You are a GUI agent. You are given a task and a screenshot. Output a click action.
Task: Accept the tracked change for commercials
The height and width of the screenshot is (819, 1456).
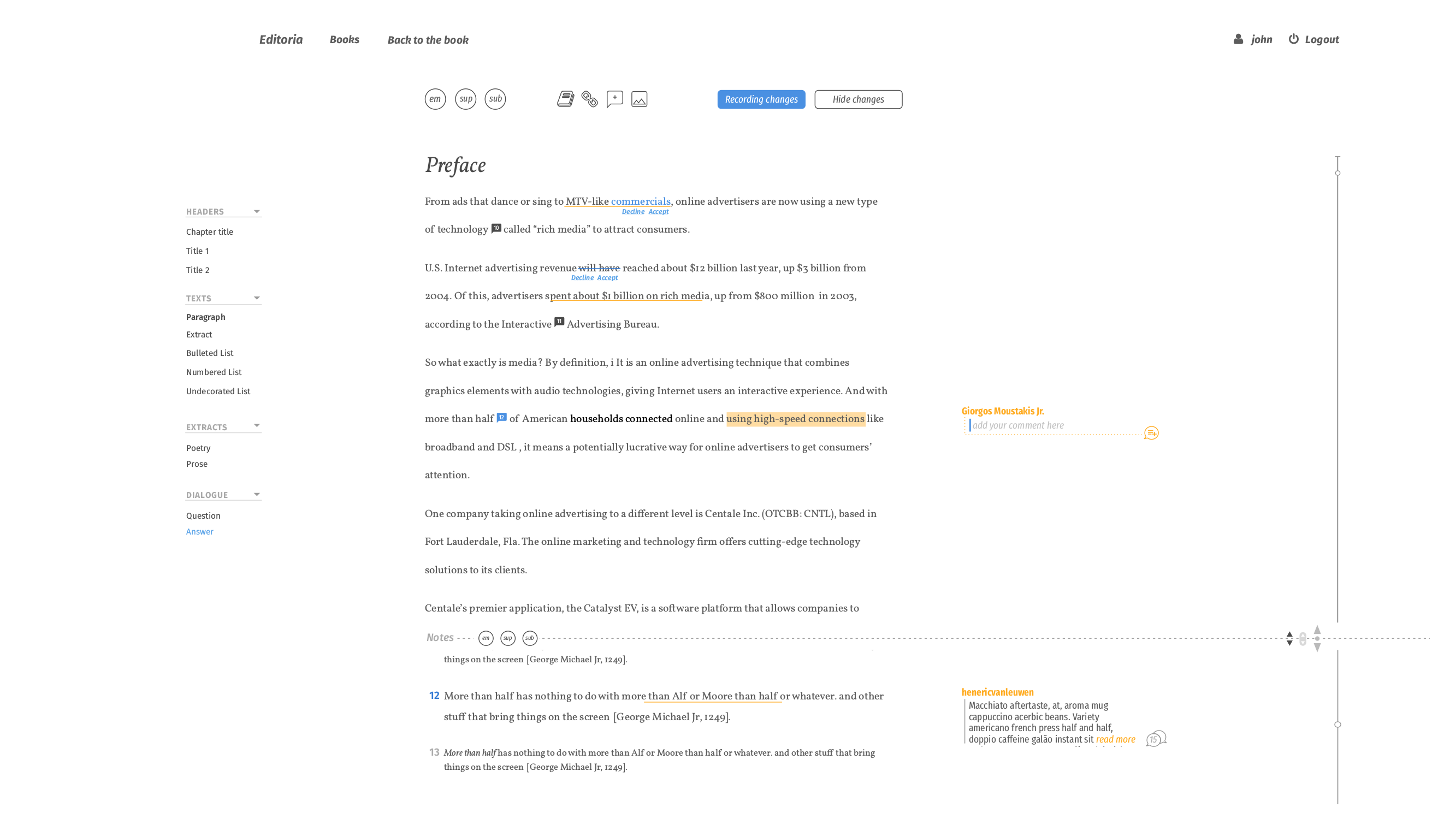657,212
